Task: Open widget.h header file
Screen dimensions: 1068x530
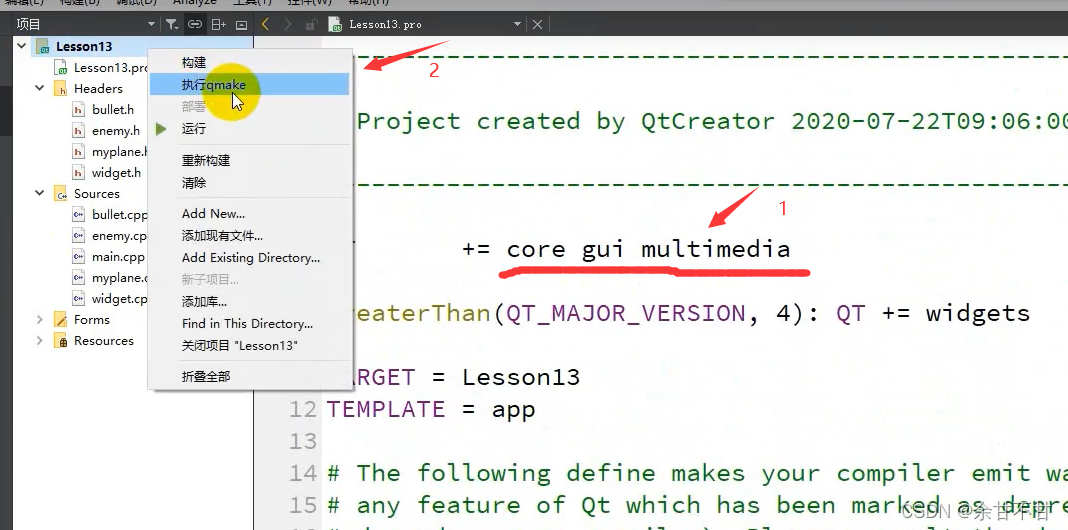Action: [x=116, y=172]
